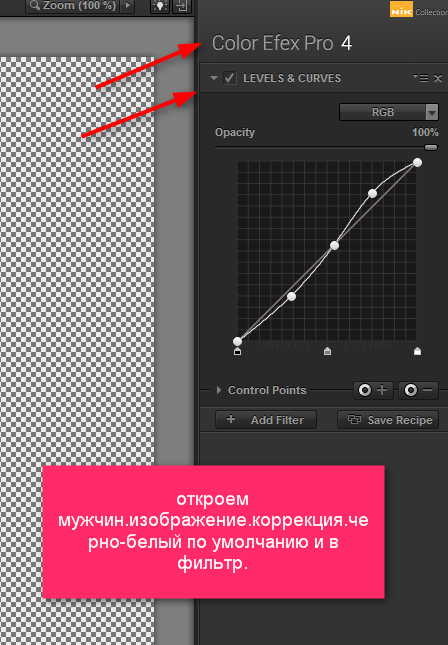Click the Opacity slider handle
Viewport: 448px width, 645px height.
(x=431, y=147)
